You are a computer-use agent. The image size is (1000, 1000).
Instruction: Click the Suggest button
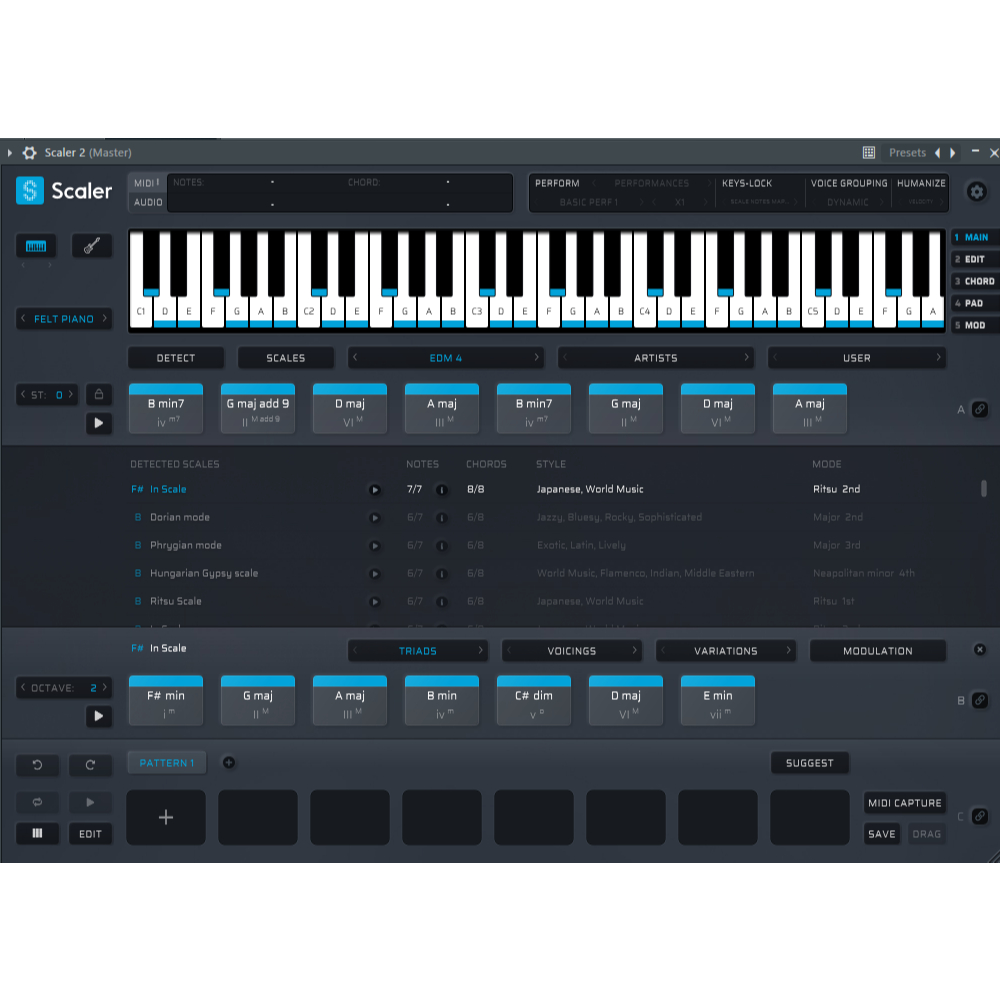click(x=809, y=763)
